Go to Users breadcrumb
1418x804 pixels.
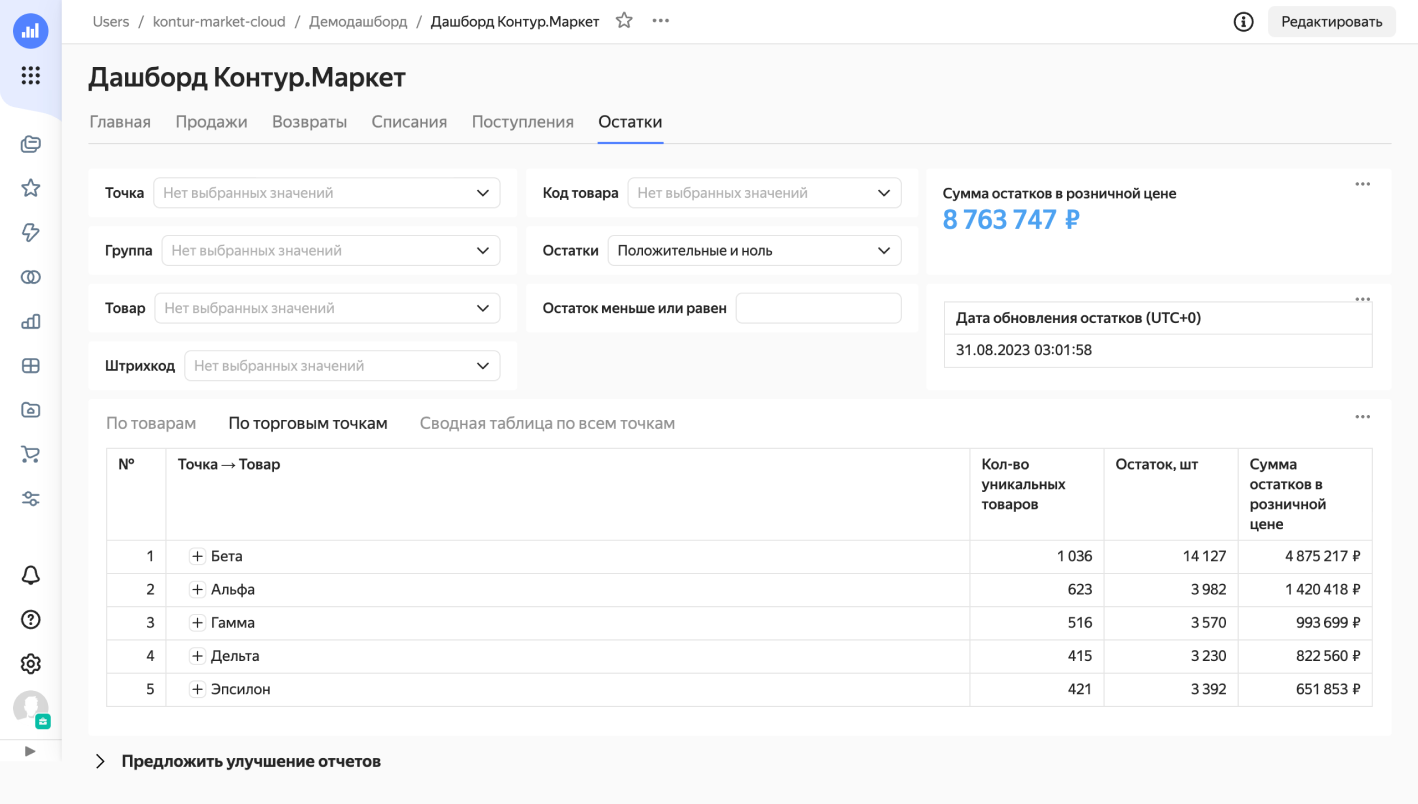coord(111,22)
